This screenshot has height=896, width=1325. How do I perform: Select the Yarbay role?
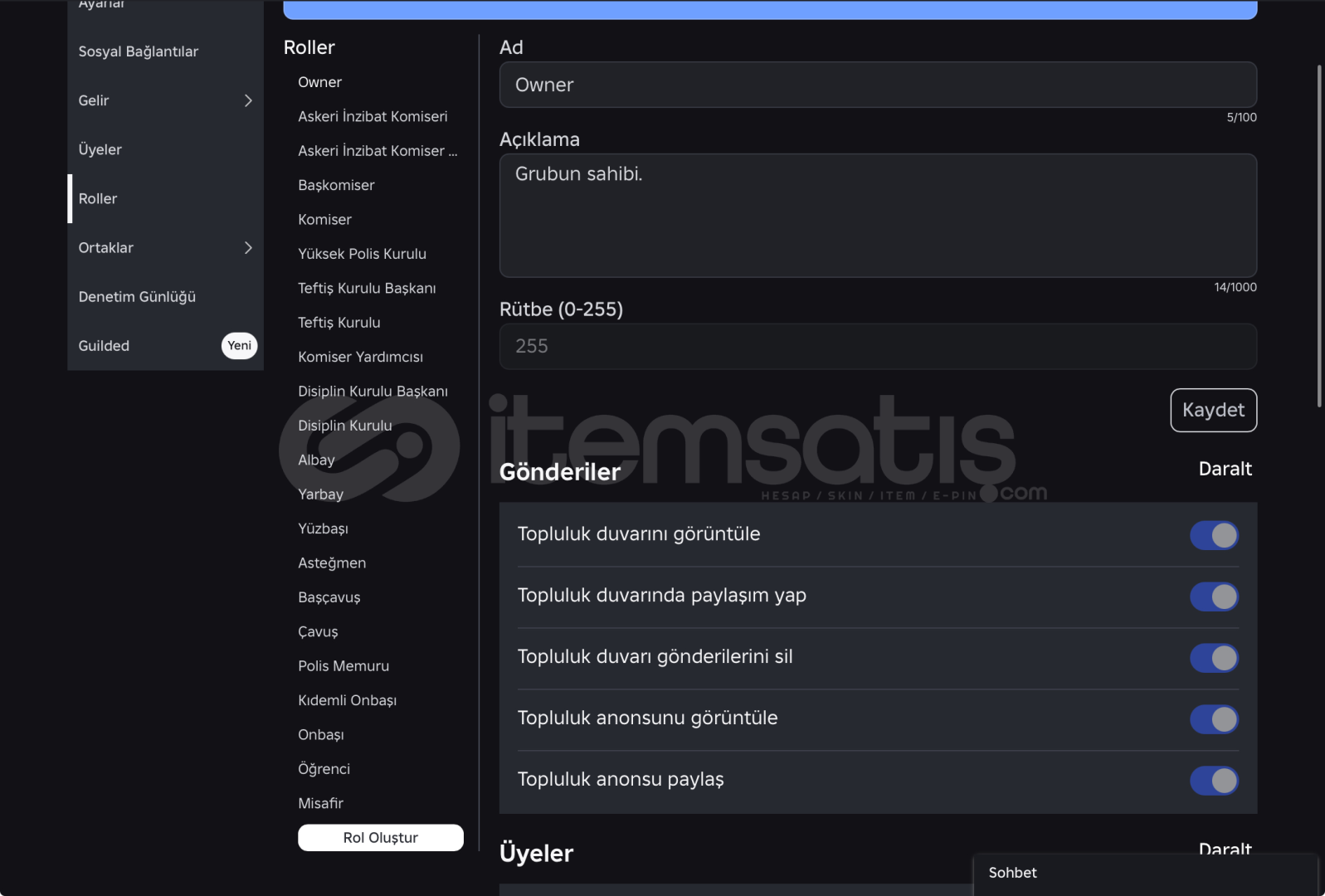pyautogui.click(x=320, y=494)
